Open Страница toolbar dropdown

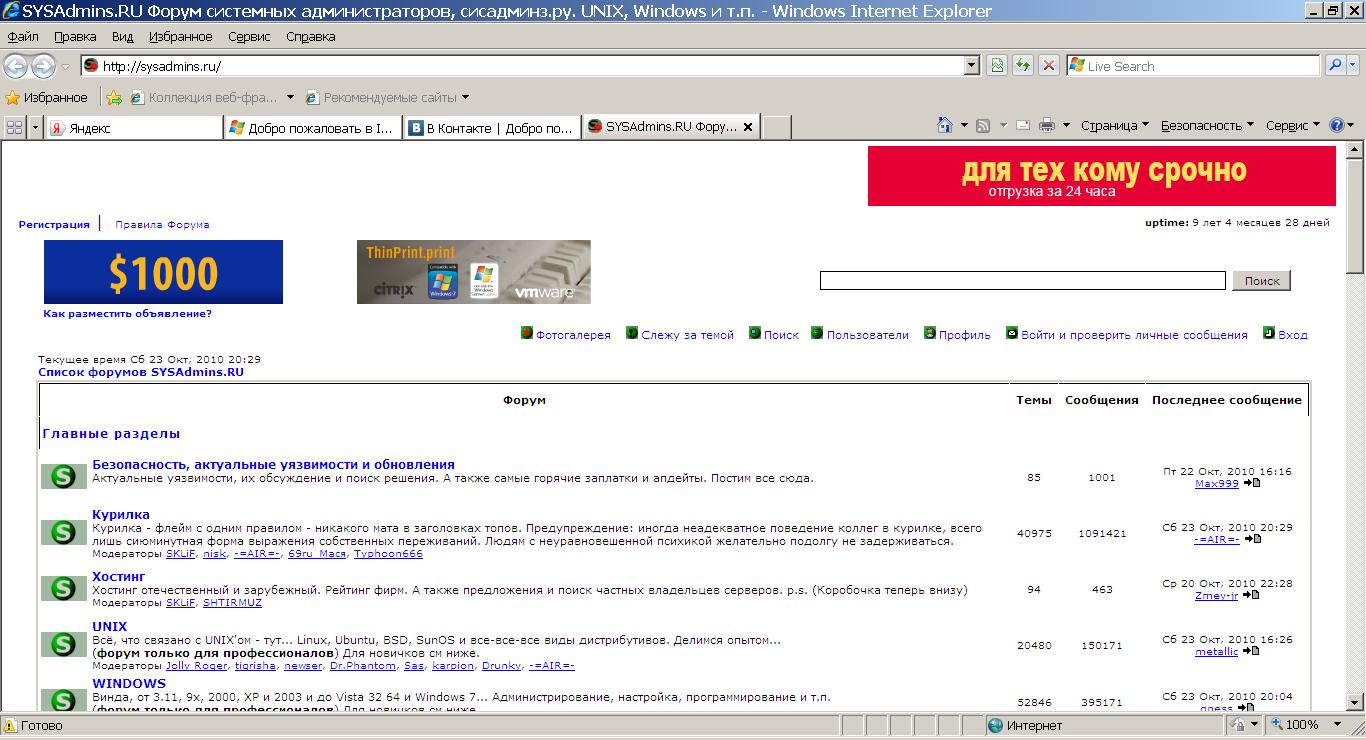pos(1114,125)
